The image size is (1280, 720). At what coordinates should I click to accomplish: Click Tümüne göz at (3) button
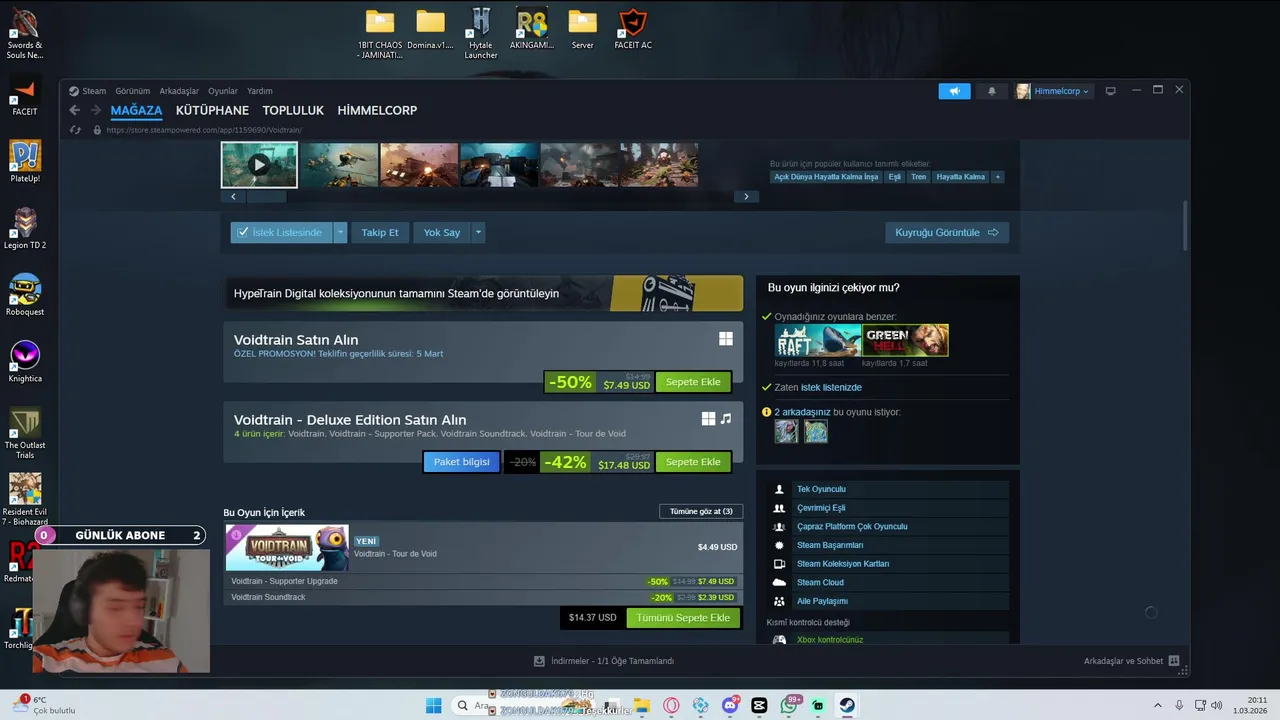[x=701, y=511]
